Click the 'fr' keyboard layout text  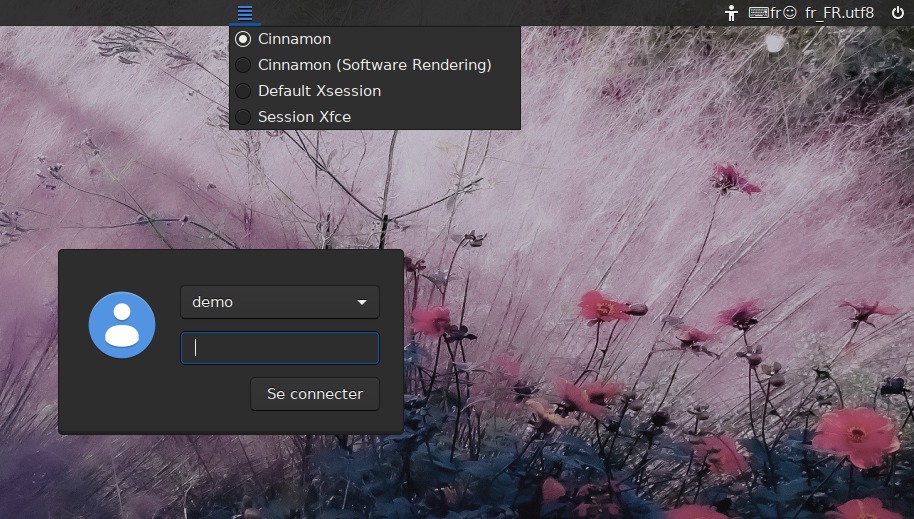(775, 13)
